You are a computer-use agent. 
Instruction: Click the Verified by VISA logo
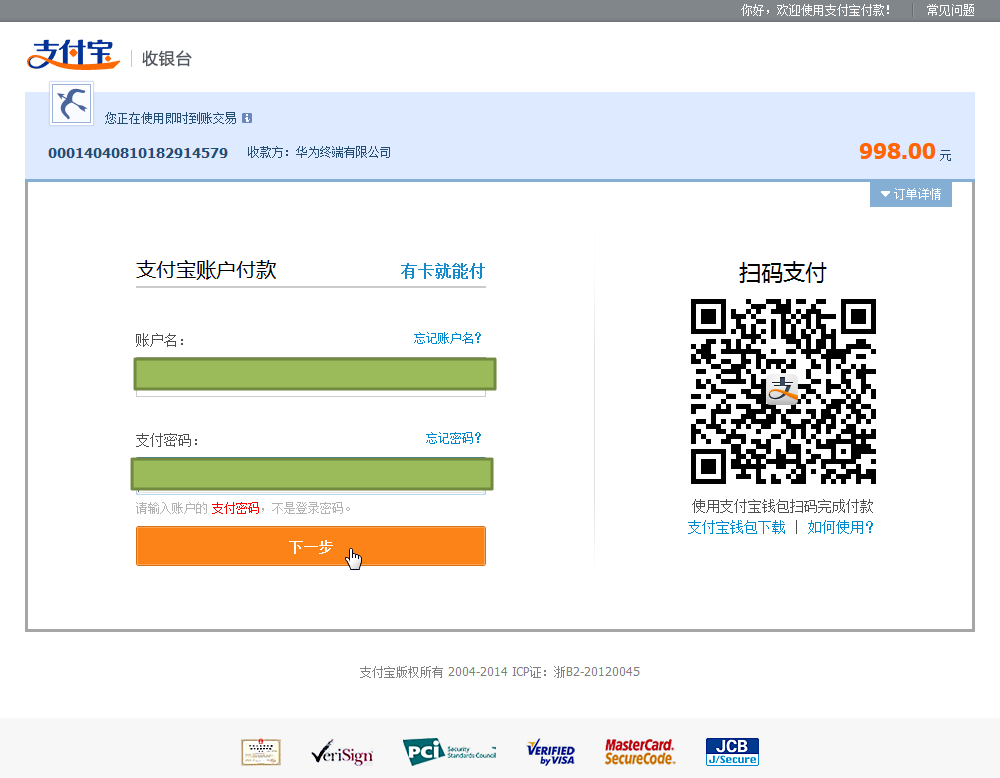[x=551, y=752]
